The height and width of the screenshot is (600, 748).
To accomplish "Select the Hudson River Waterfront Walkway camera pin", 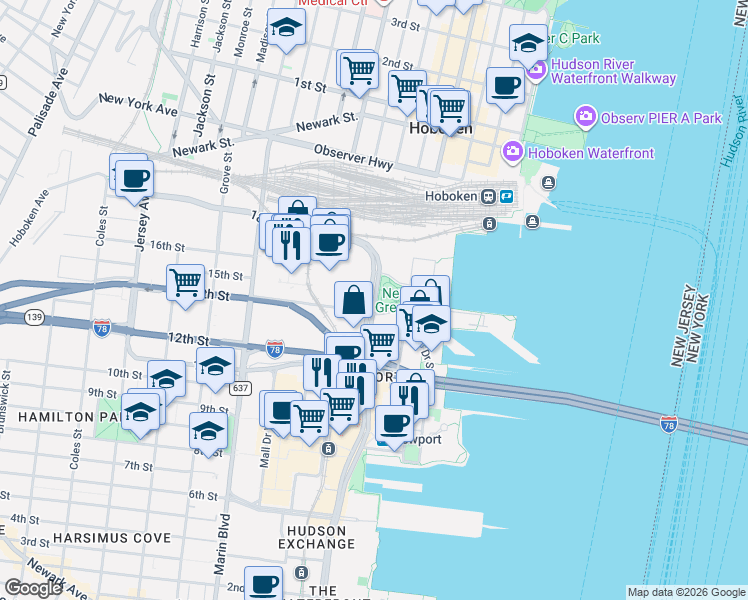I will point(537,70).
